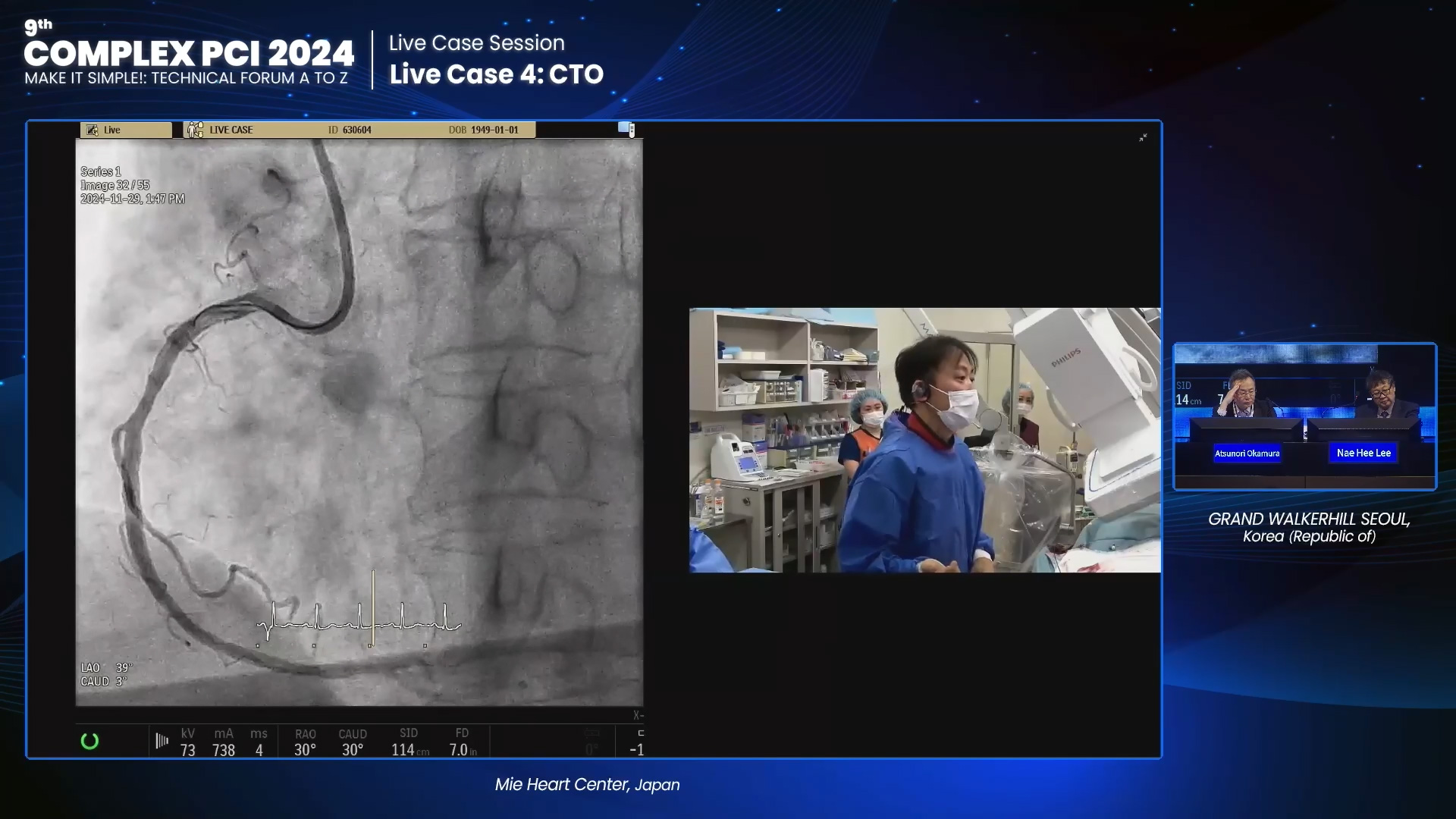Click the Image 32 / 55 counter

[115, 185]
